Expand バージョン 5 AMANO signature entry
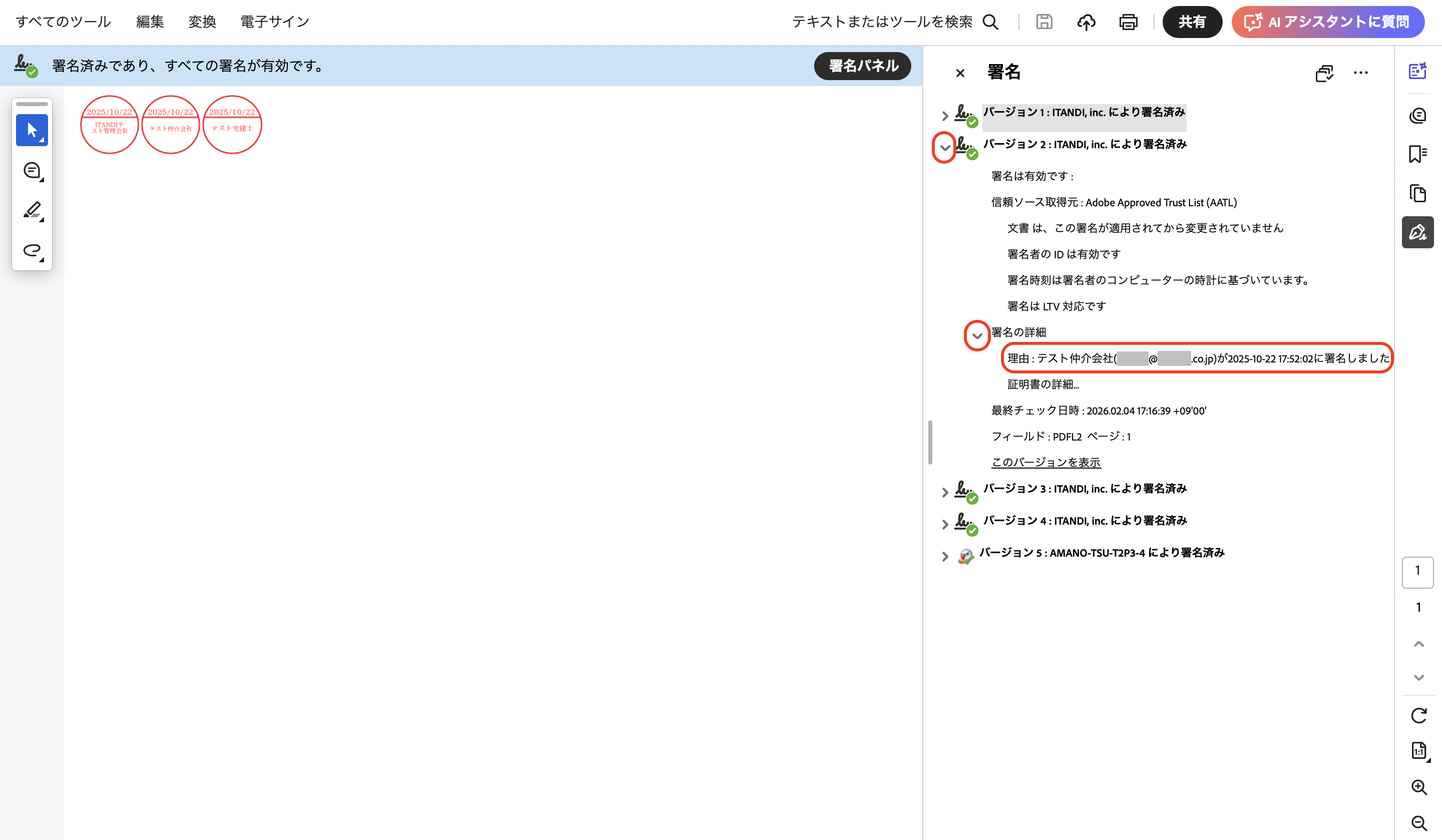 [945, 557]
